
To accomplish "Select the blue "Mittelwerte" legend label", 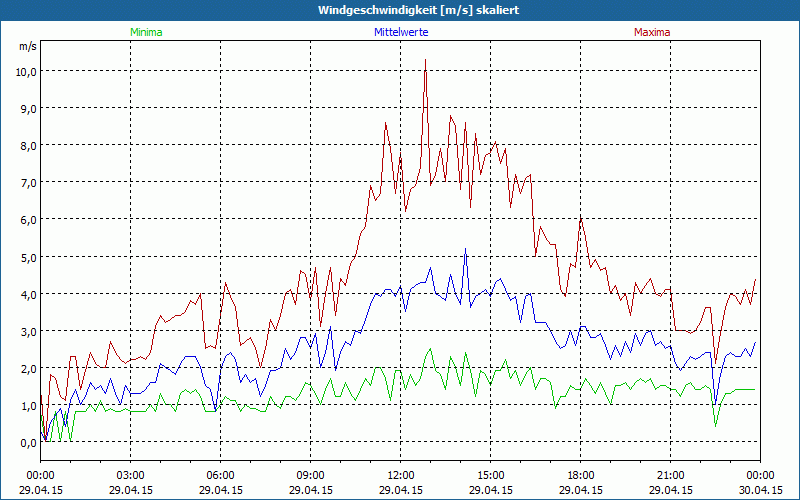I will point(400,32).
